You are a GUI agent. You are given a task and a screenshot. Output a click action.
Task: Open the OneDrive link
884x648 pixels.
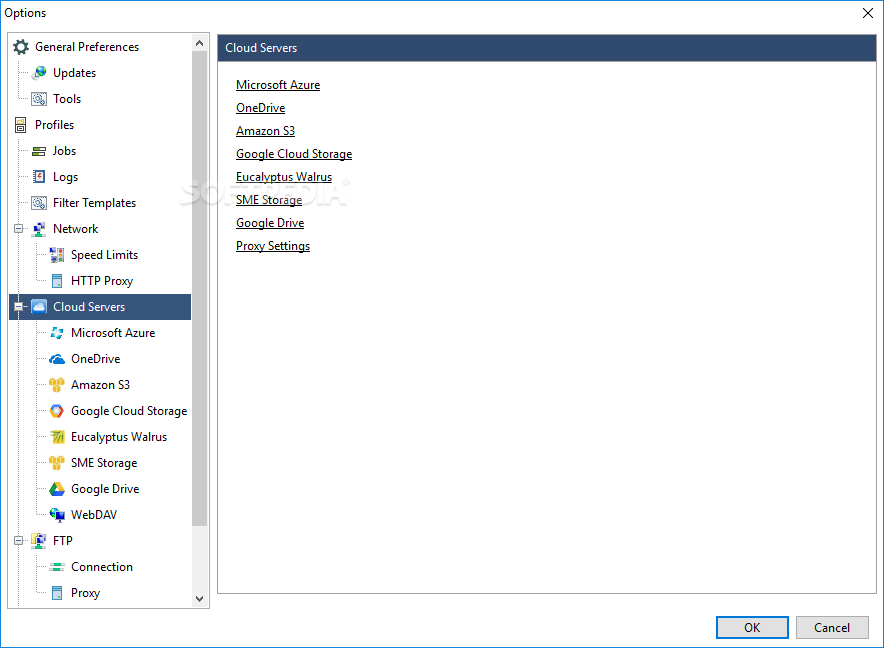coord(260,108)
